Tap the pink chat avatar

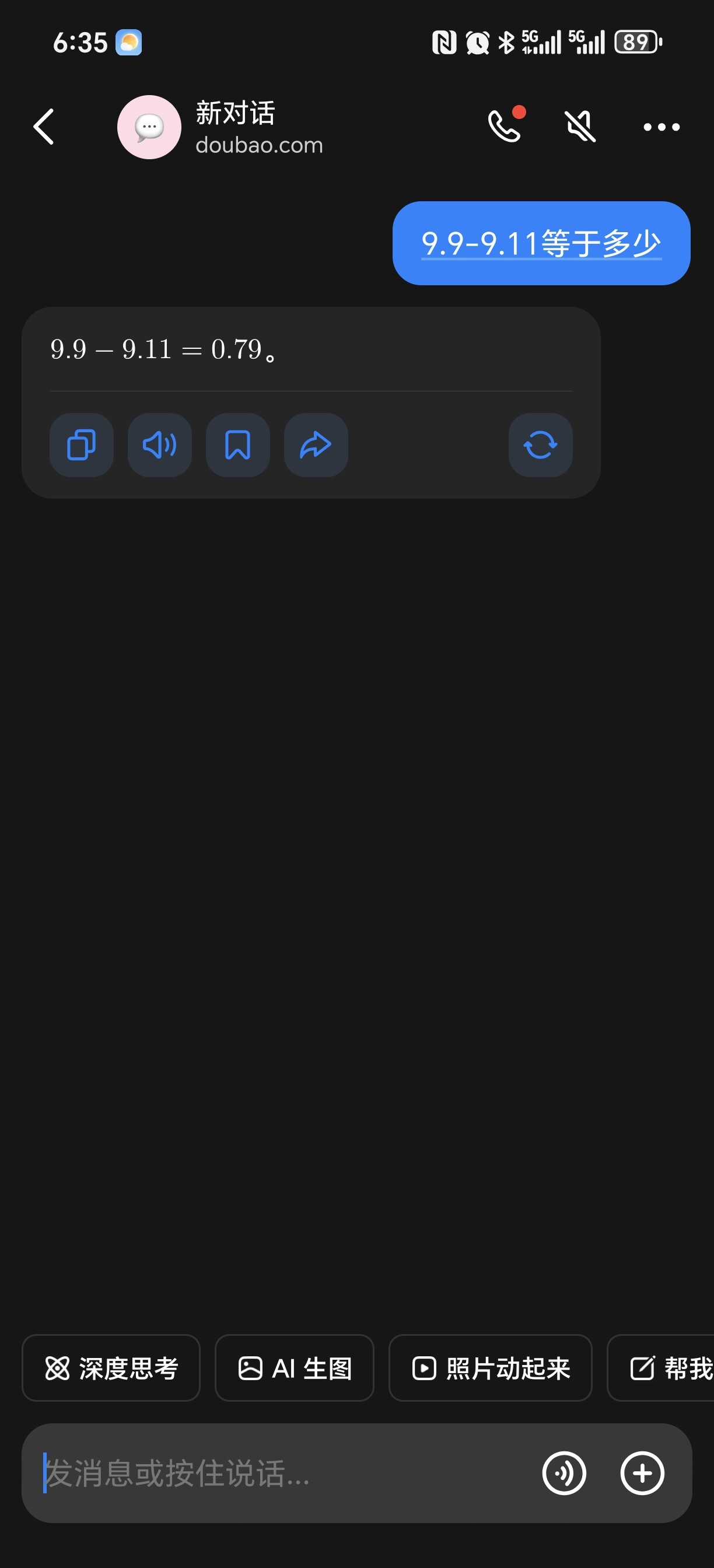point(149,127)
